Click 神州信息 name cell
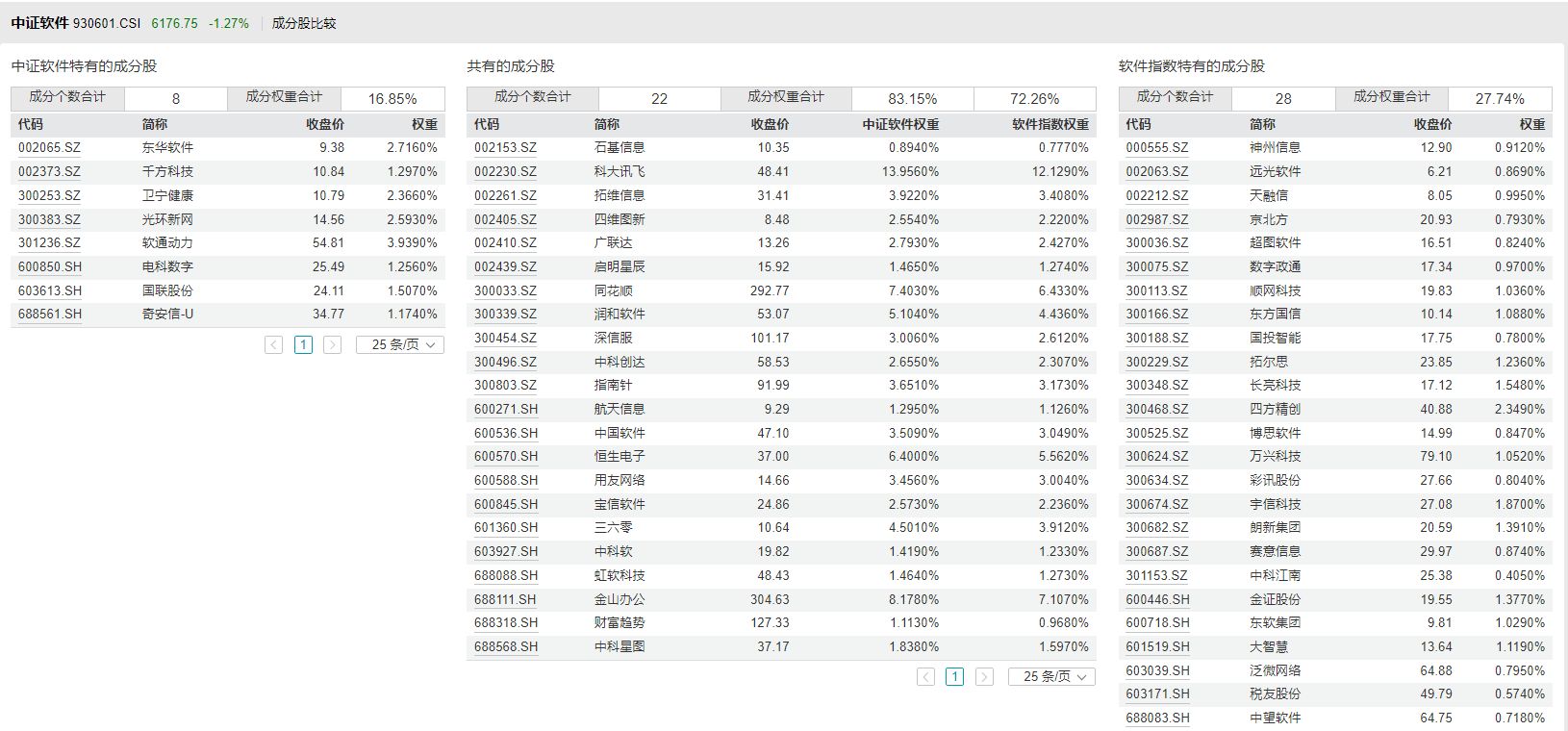Image resolution: width=1568 pixels, height=731 pixels. point(1275,148)
